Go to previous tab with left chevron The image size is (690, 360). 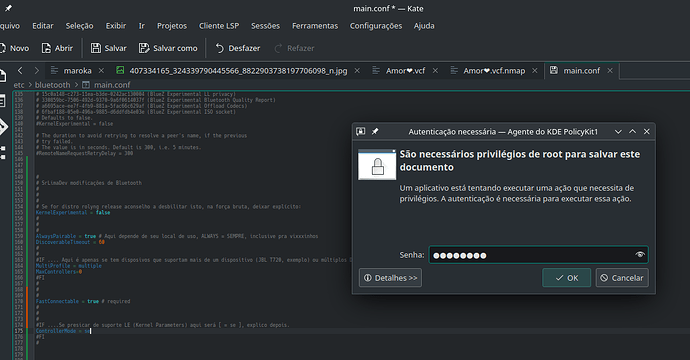pos(20,70)
